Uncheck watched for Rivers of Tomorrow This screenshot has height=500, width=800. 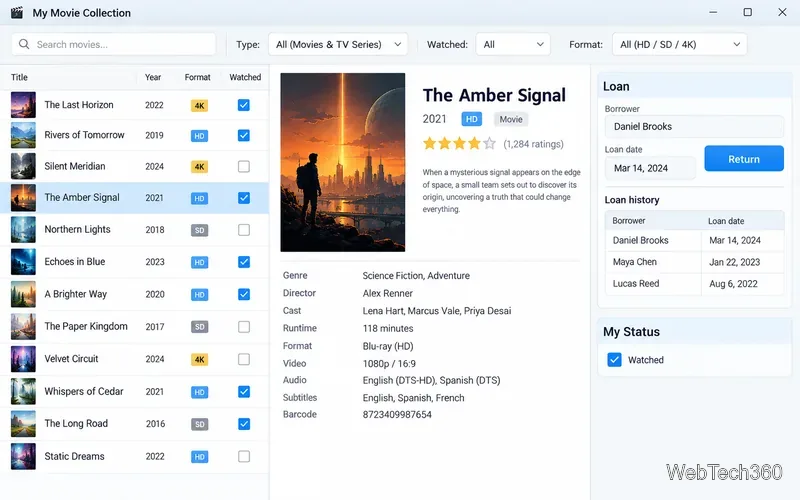point(244,135)
